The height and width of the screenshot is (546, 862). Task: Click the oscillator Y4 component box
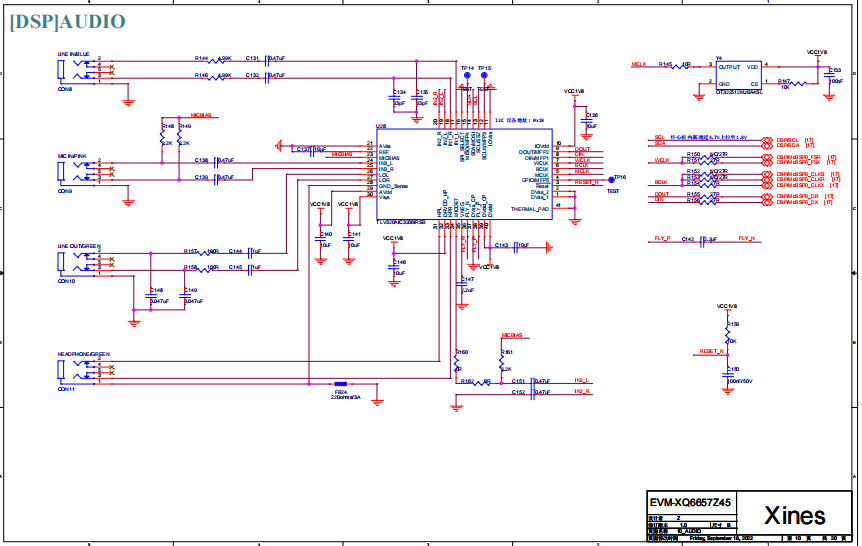pyautogui.click(x=739, y=75)
